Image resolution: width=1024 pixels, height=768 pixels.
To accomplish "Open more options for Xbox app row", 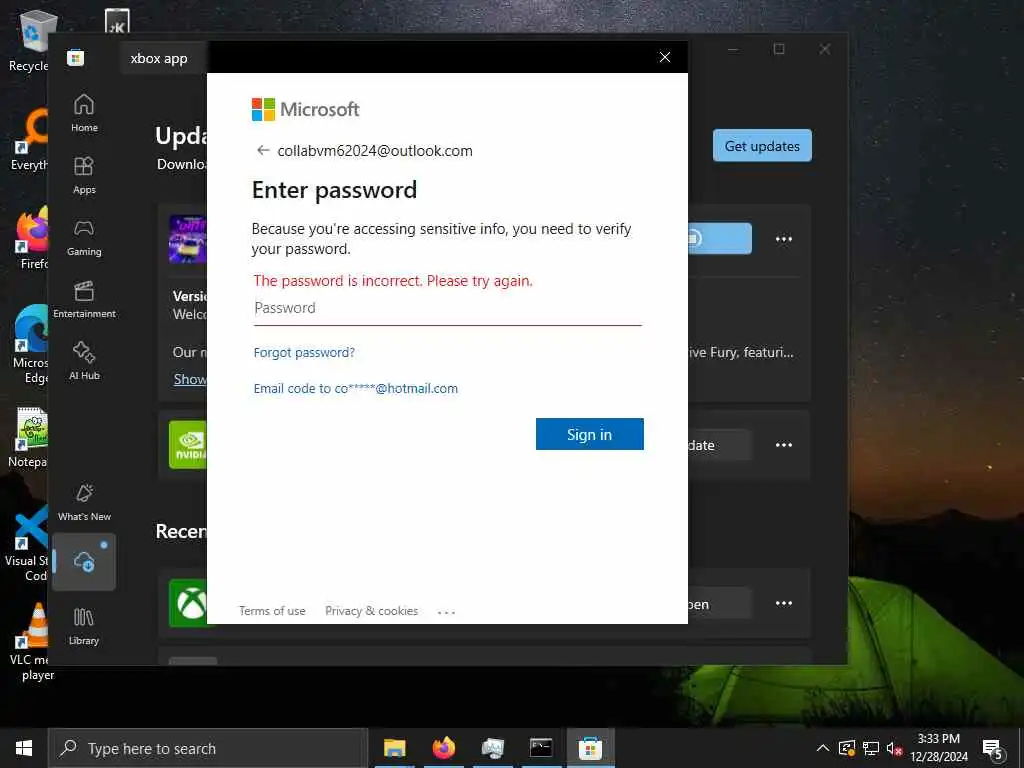I will (x=784, y=603).
